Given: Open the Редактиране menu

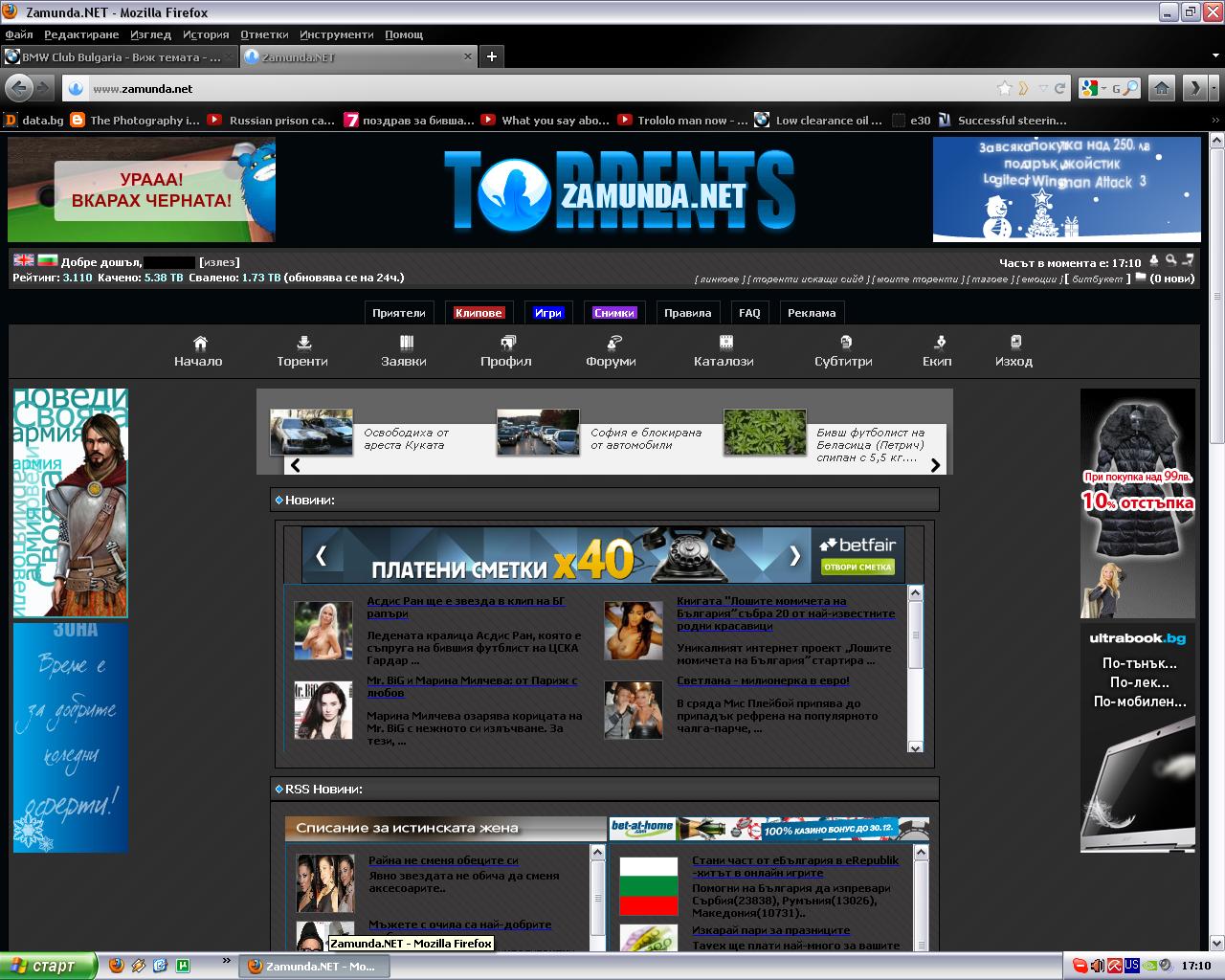Looking at the screenshot, I should tap(81, 34).
